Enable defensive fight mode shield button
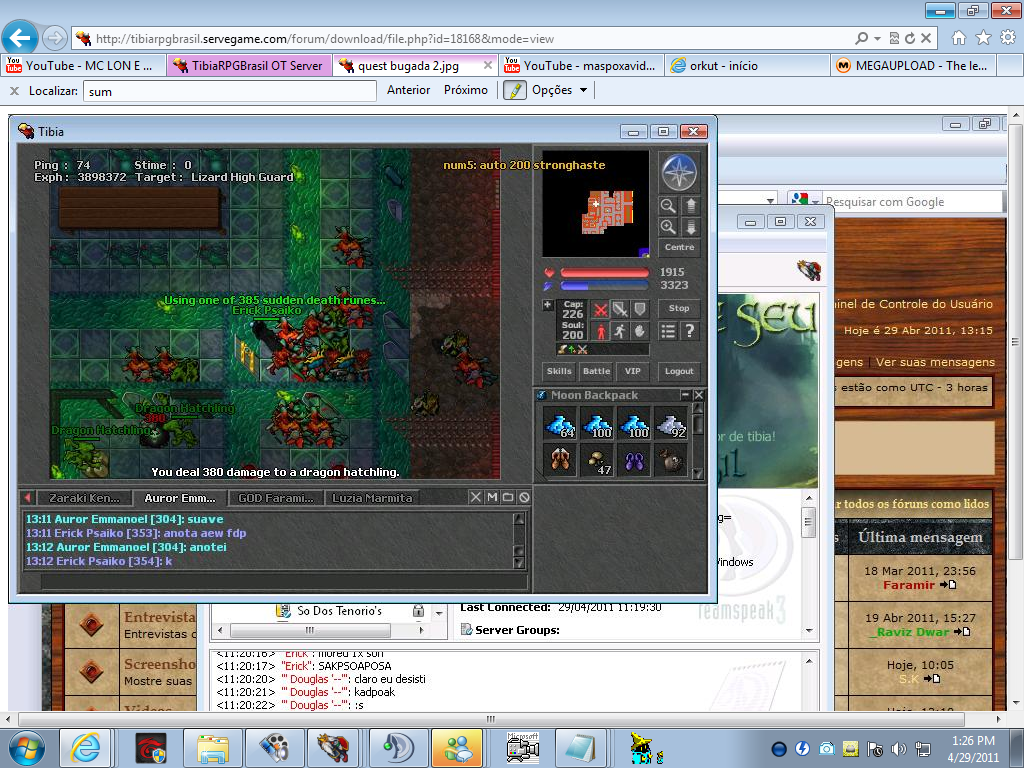The width and height of the screenshot is (1024, 768). point(639,309)
